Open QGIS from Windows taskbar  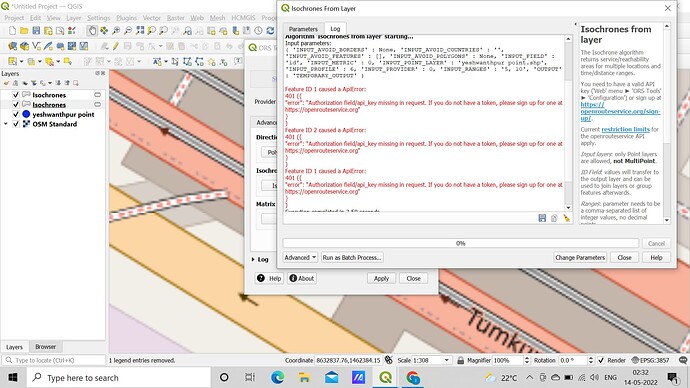point(385,377)
